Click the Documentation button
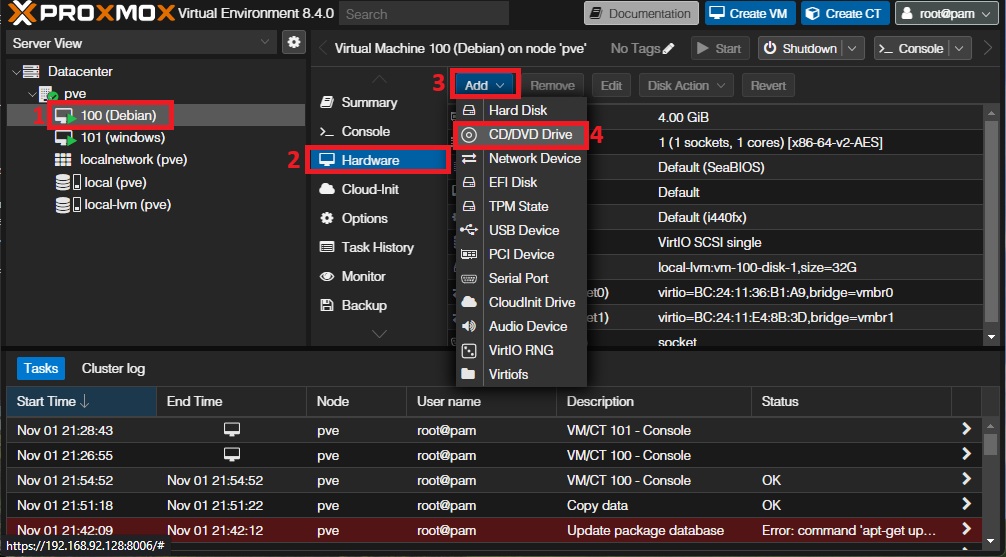The height and width of the screenshot is (557, 1006). click(642, 13)
